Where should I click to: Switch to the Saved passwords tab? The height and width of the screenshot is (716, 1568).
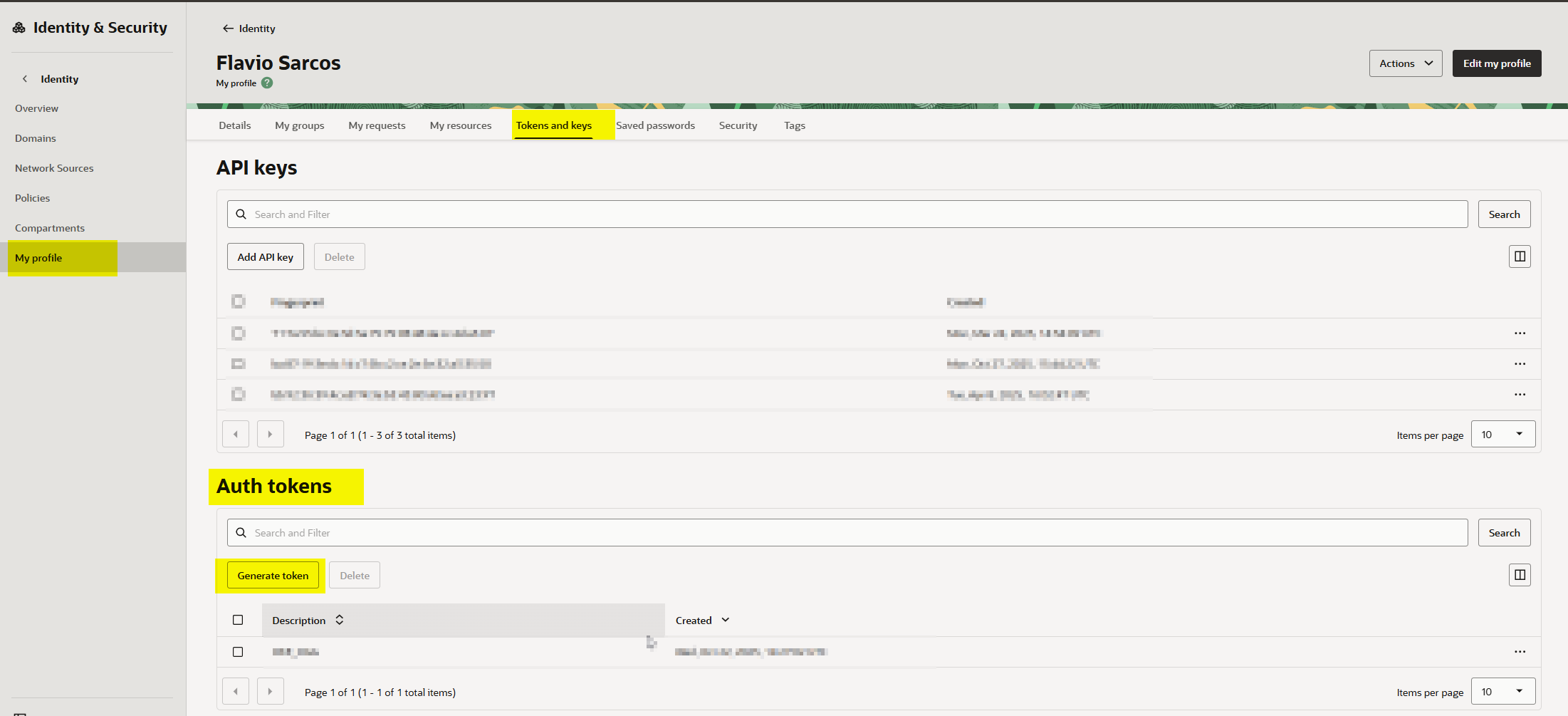pyautogui.click(x=655, y=125)
